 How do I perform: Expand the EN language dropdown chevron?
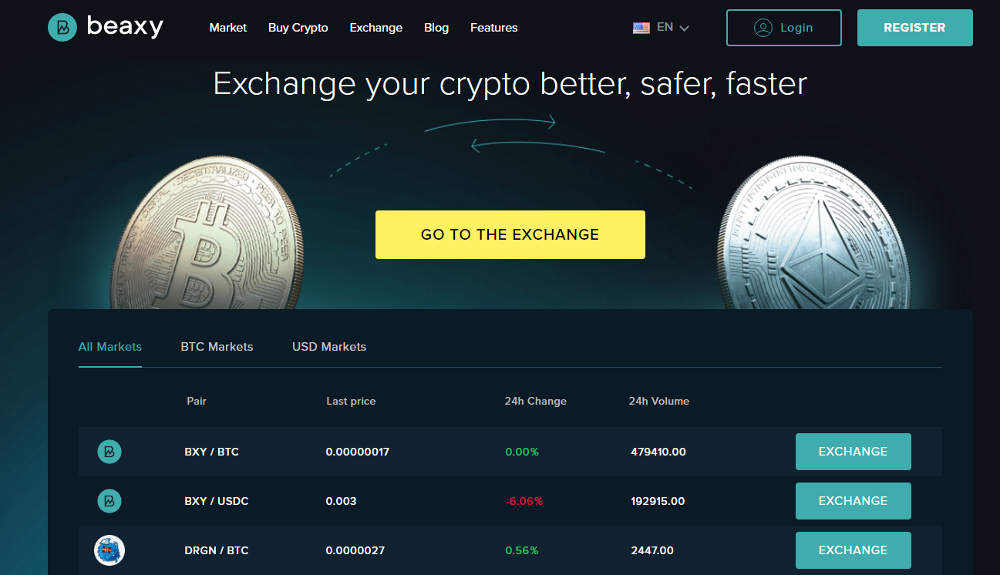click(684, 28)
